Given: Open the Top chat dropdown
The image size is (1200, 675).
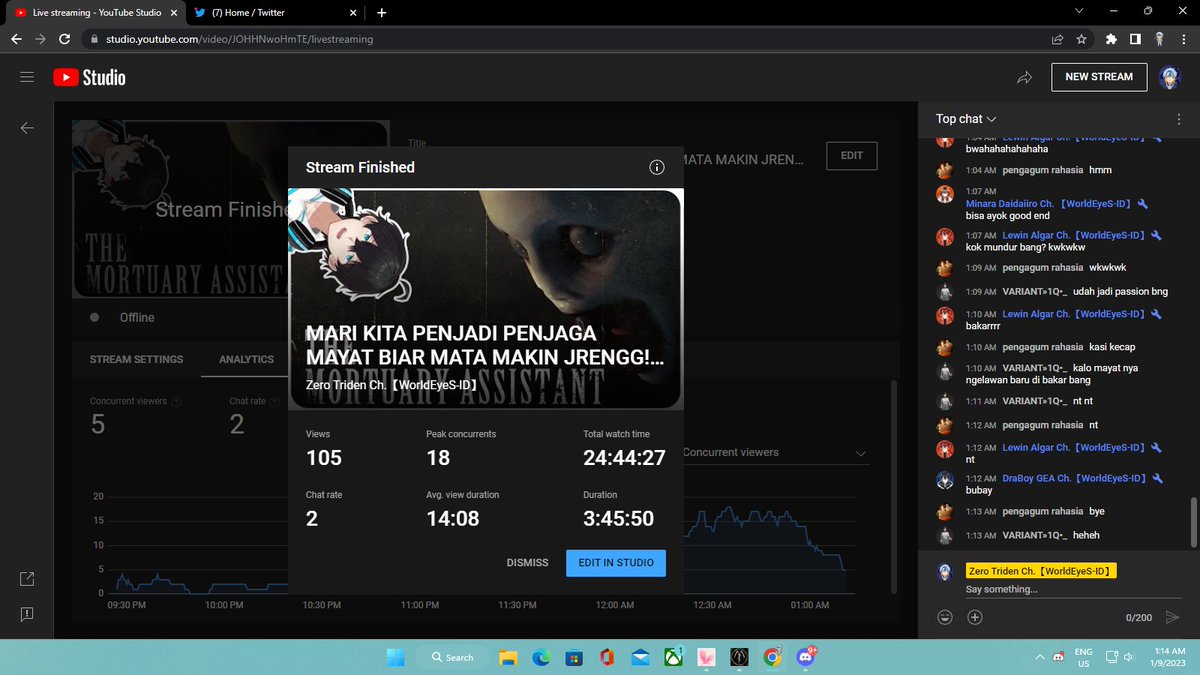Looking at the screenshot, I should pyautogui.click(x=966, y=119).
